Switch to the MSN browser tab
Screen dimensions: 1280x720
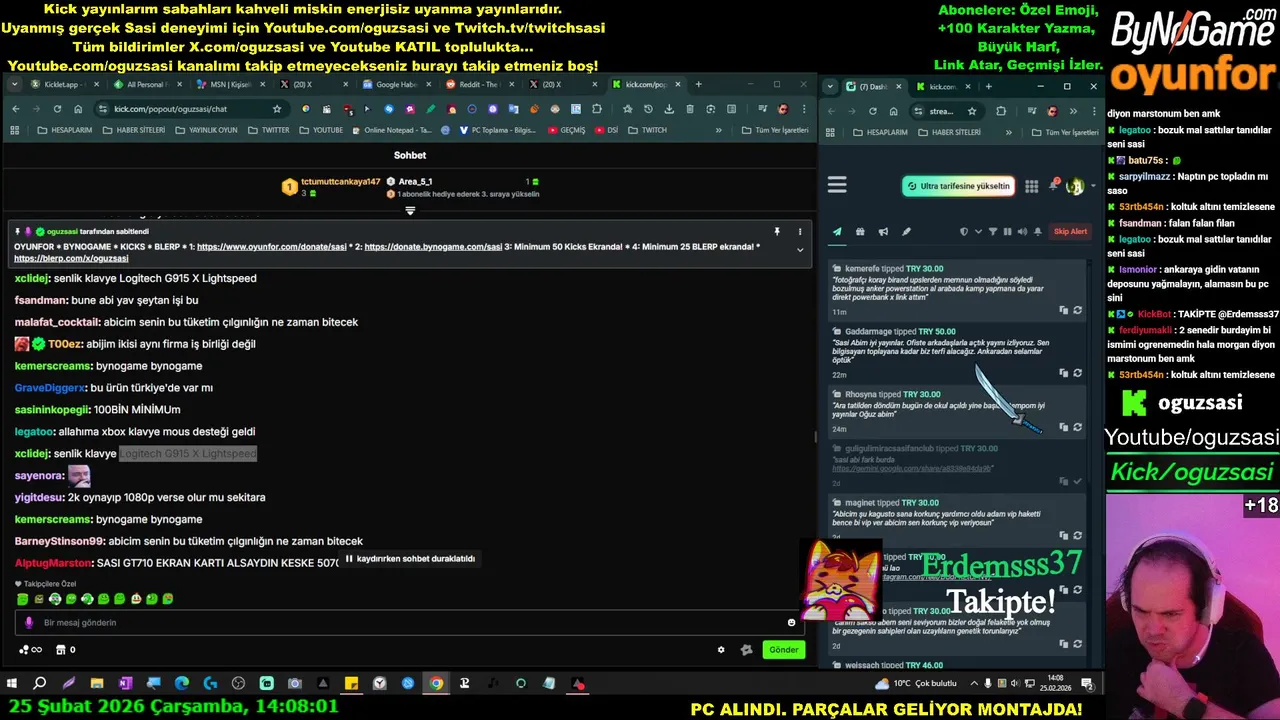[229, 85]
